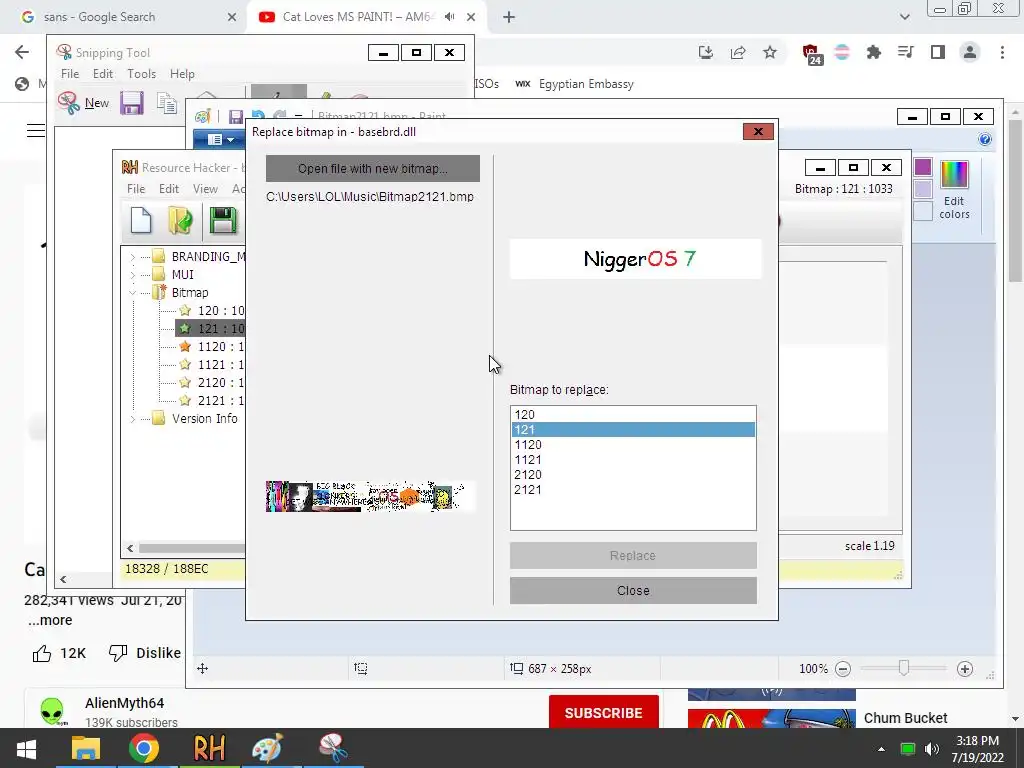This screenshot has height=768, width=1024.
Task: Show hidden tray icons chevron
Action: coord(881,748)
